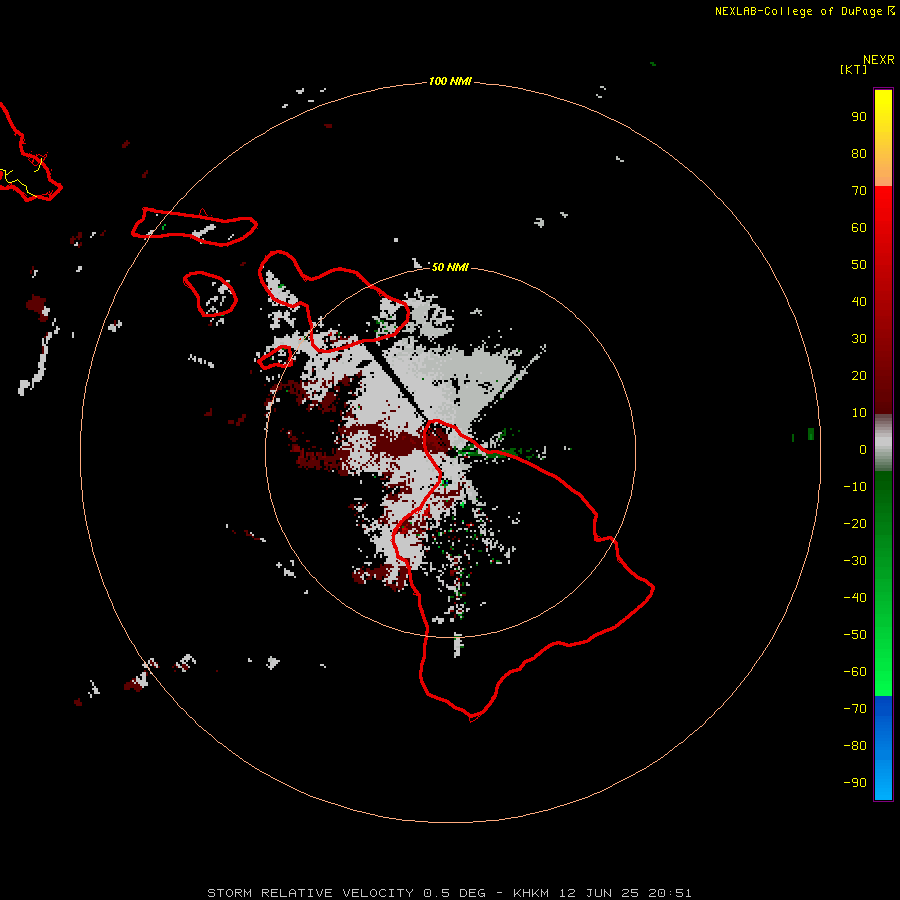The width and height of the screenshot is (900, 900).
Task: Pick the blue segment at the bottom of the color bar
Action: (883, 748)
